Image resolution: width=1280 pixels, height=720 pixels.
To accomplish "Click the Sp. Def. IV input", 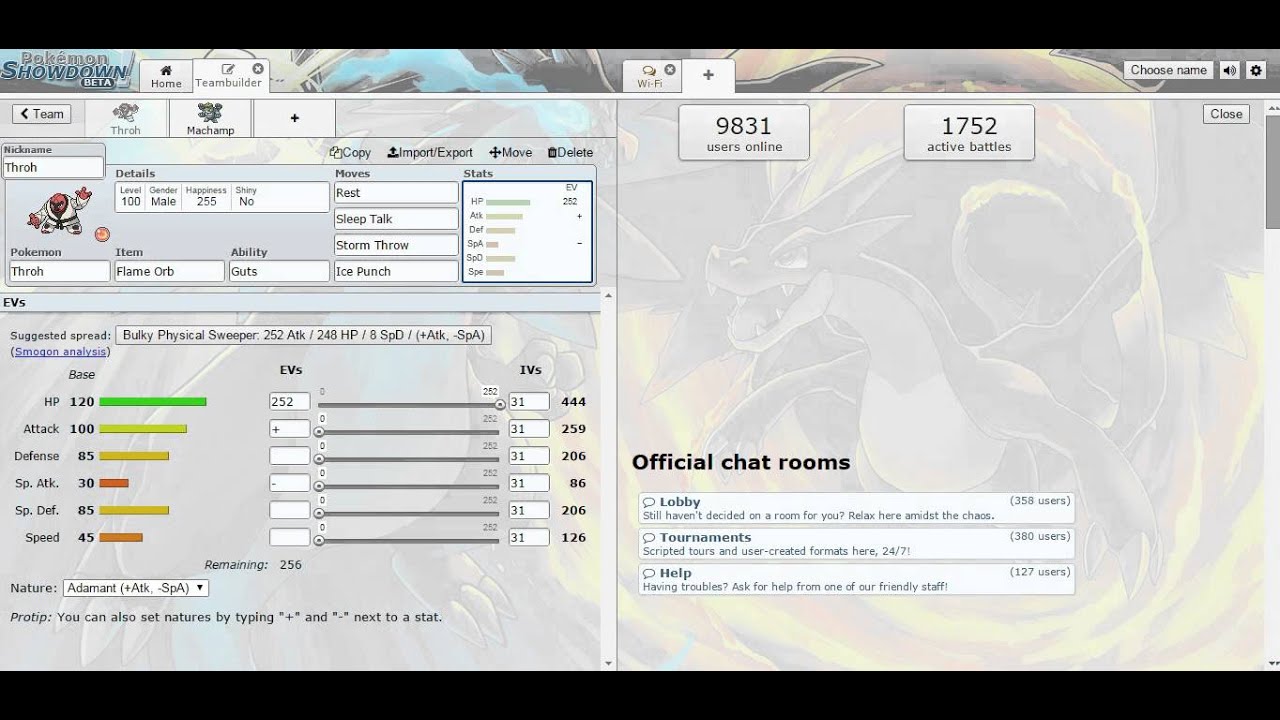I will pyautogui.click(x=529, y=509).
